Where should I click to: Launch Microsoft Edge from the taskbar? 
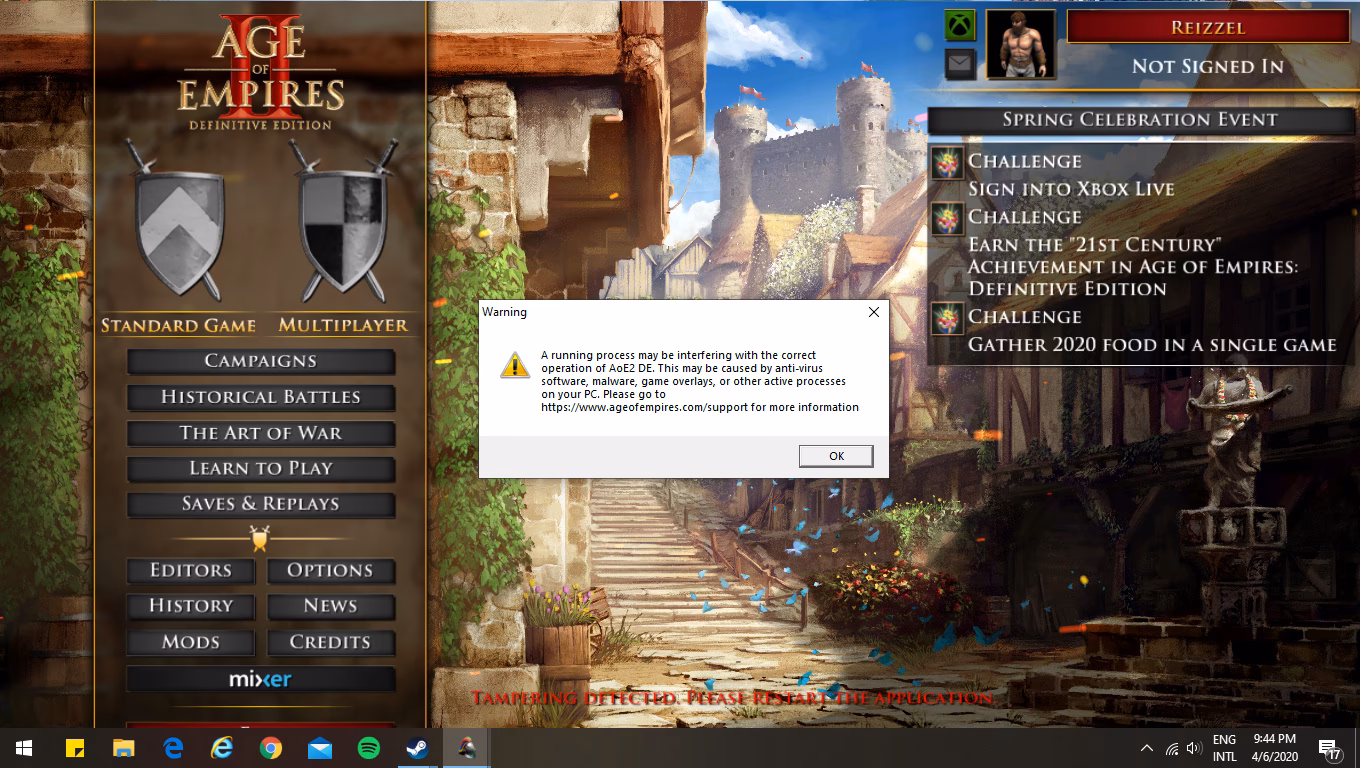pyautogui.click(x=172, y=748)
